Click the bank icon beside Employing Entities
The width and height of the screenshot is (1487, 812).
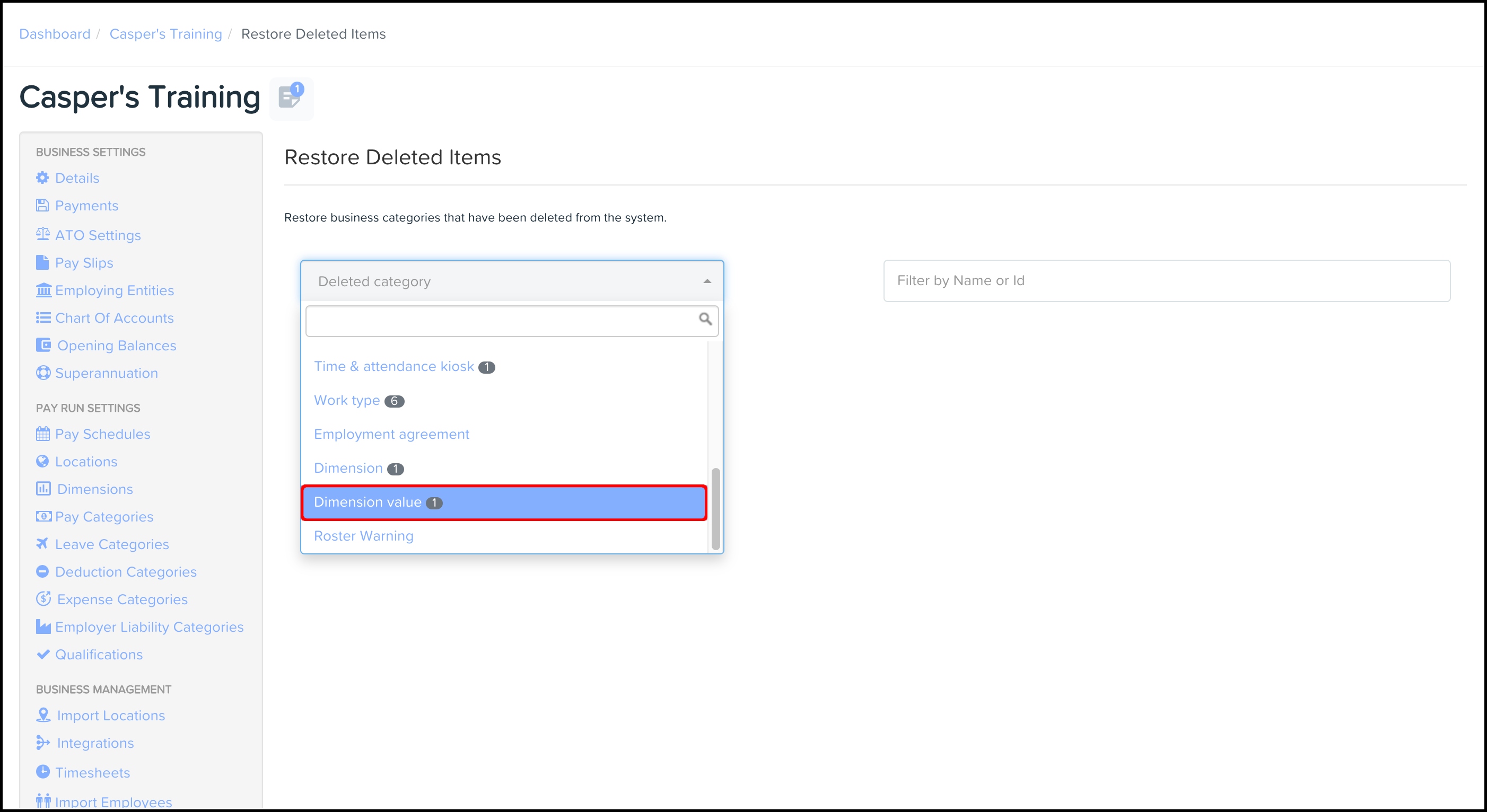click(x=43, y=290)
